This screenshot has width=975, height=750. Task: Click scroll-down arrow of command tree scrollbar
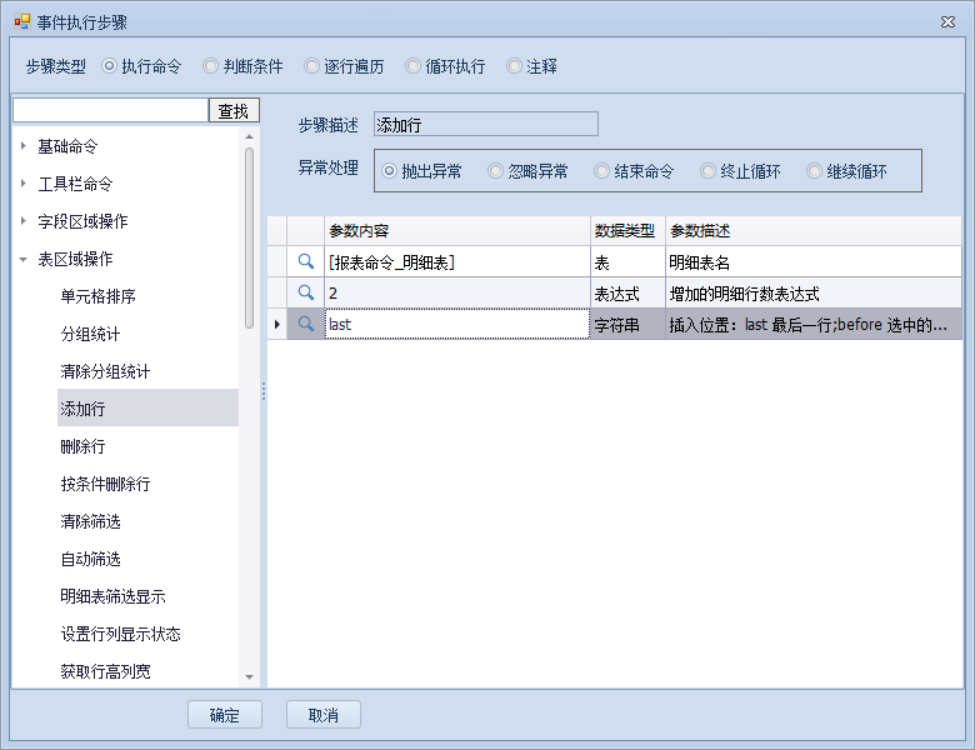[249, 677]
